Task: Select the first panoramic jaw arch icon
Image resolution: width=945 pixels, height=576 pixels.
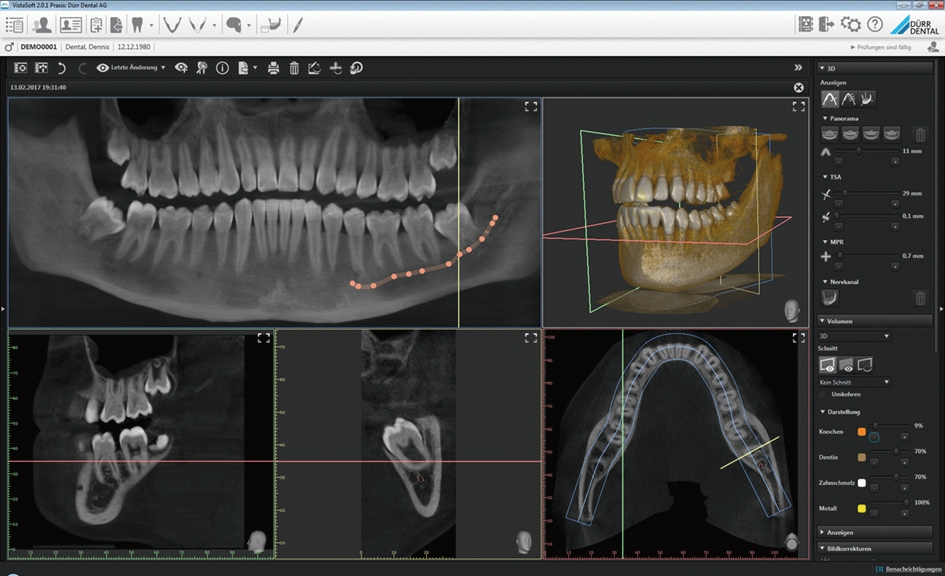Action: coord(172,25)
